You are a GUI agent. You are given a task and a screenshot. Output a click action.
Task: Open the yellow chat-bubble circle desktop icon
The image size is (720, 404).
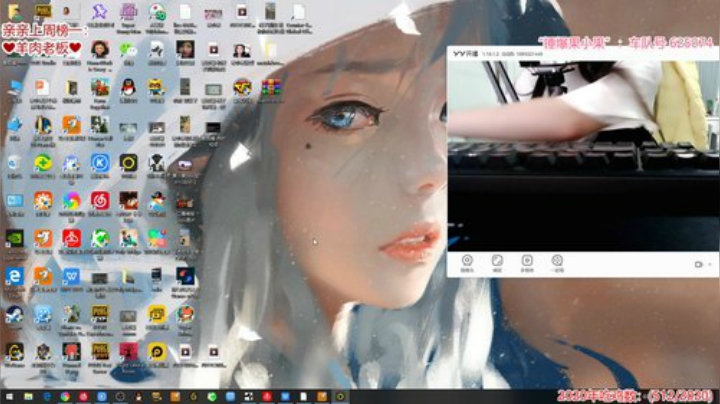pos(157,352)
